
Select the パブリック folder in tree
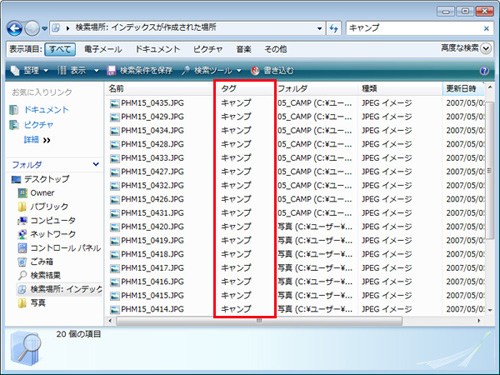coord(49,207)
